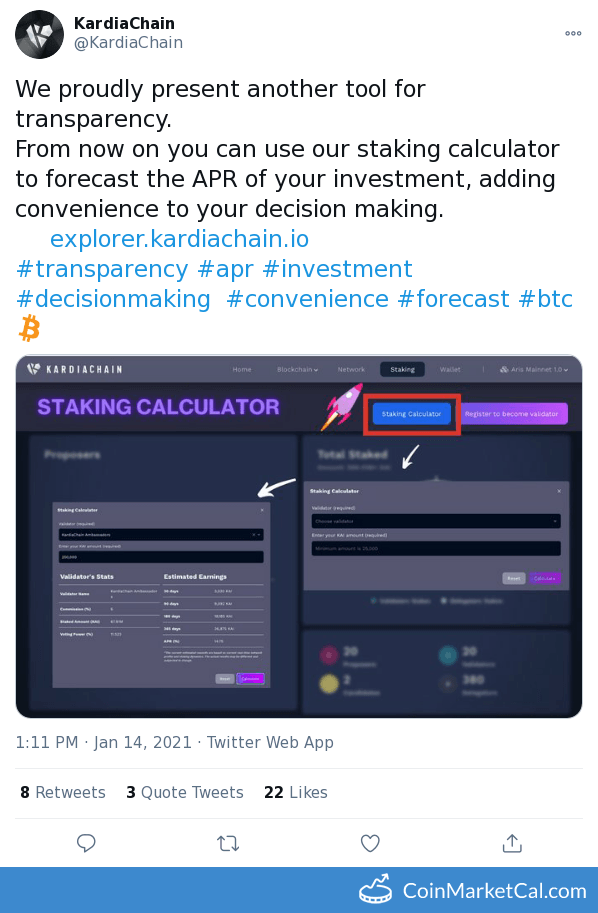Open the #transparency hashtag

click(x=102, y=269)
